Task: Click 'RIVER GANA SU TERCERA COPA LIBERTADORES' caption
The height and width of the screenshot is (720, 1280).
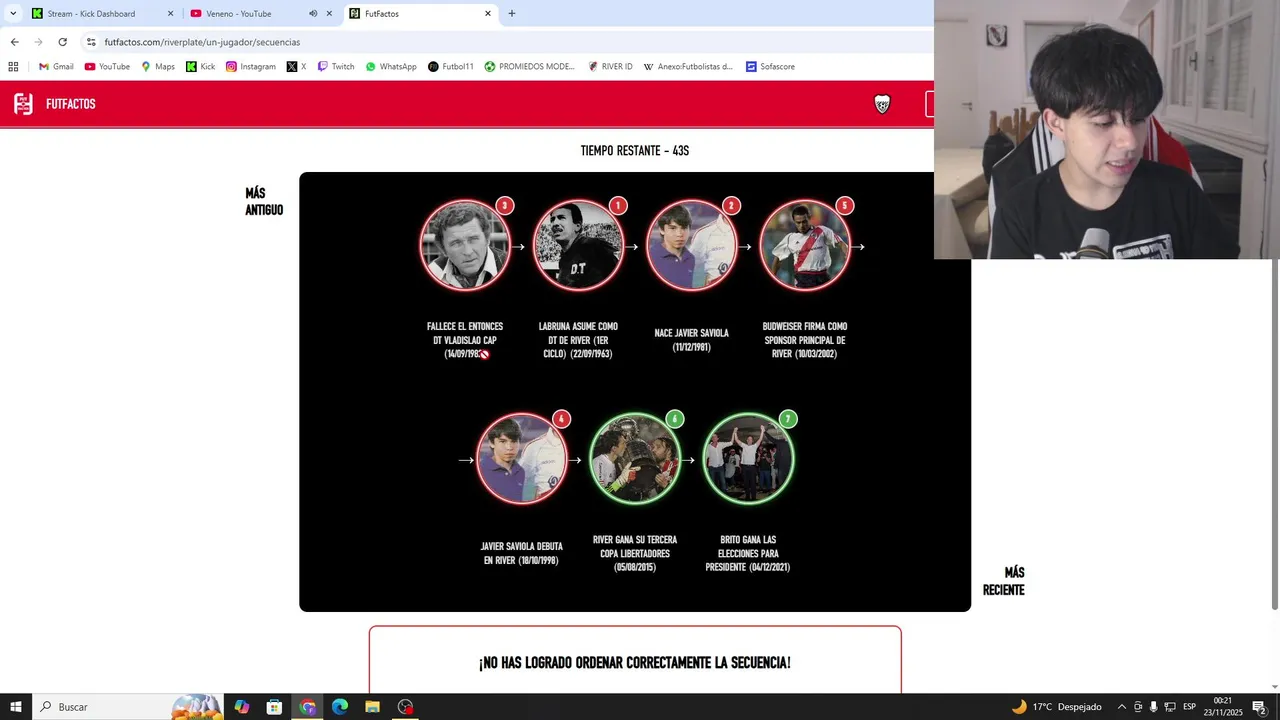Action: click(x=635, y=554)
